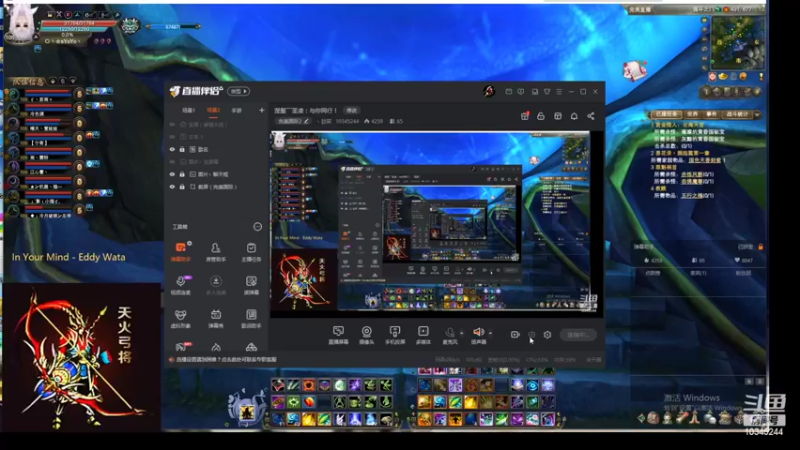
Task: Toggle visibility of the 聊天框 image source
Action: (172, 174)
